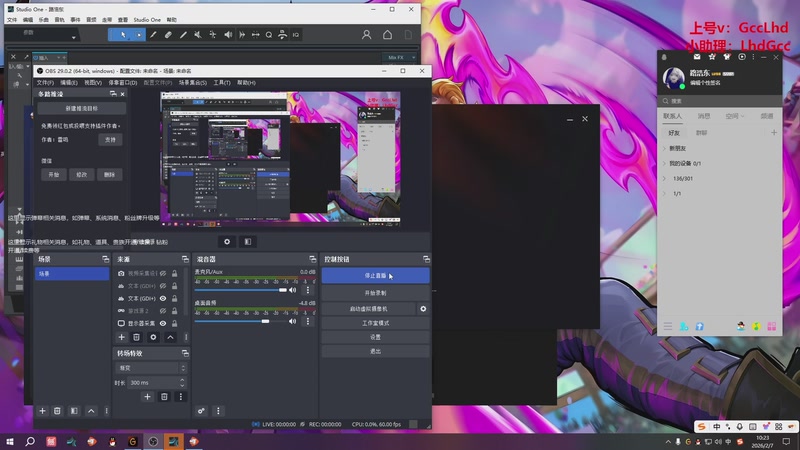Click the plus icon in QQ contacts

(x=774, y=133)
